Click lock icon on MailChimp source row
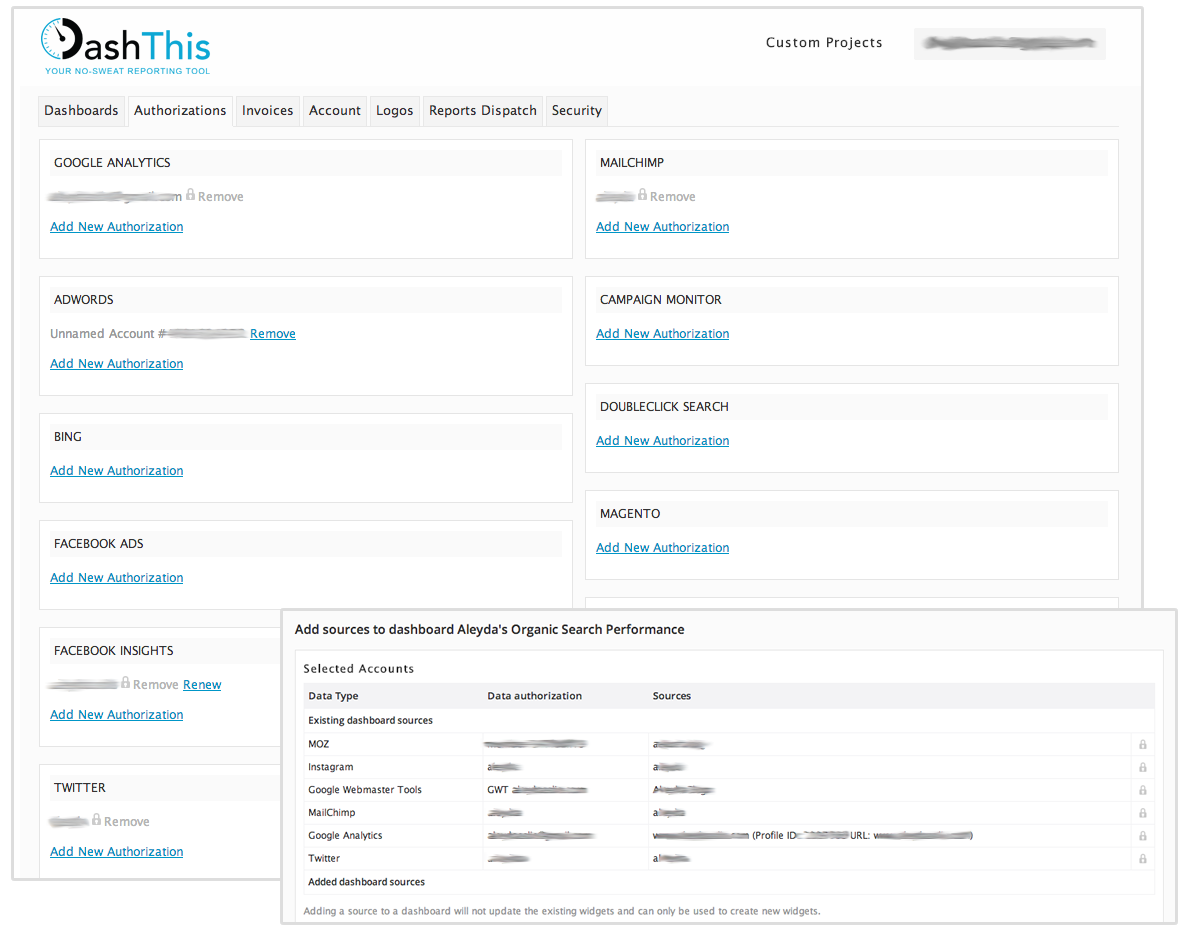Viewport: 1194px width, 932px height. [x=1143, y=813]
